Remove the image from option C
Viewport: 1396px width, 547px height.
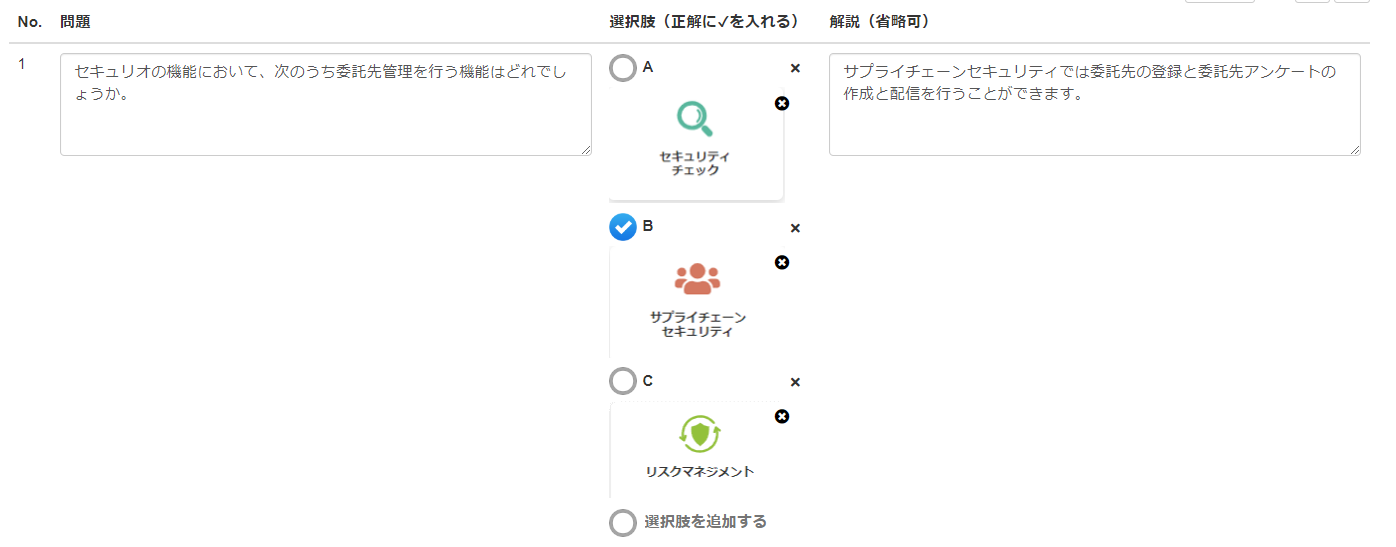tap(782, 416)
